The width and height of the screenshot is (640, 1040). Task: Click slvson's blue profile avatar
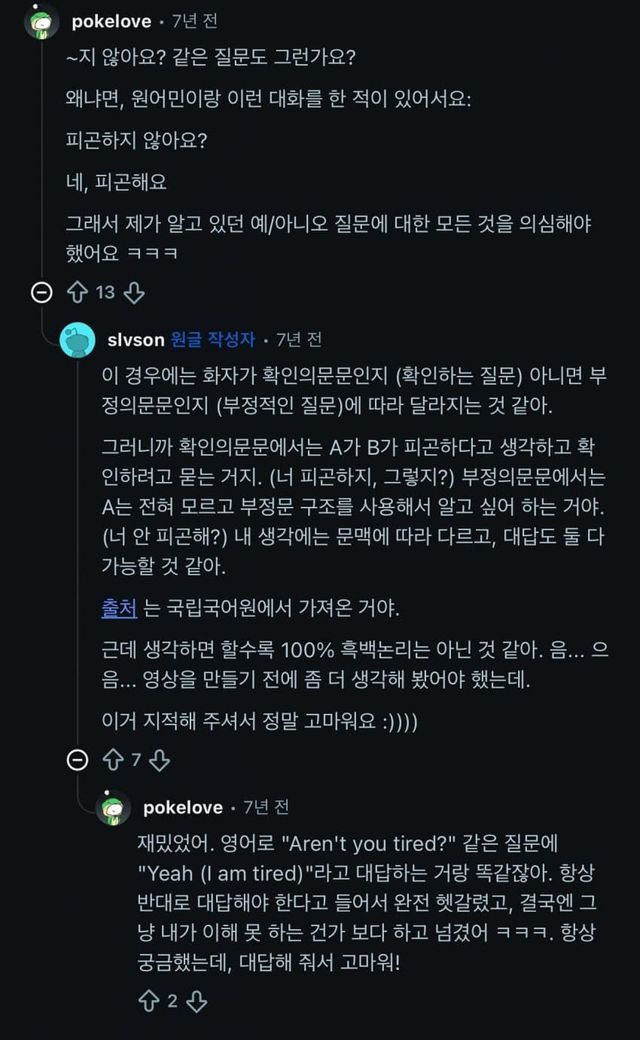[x=78, y=340]
